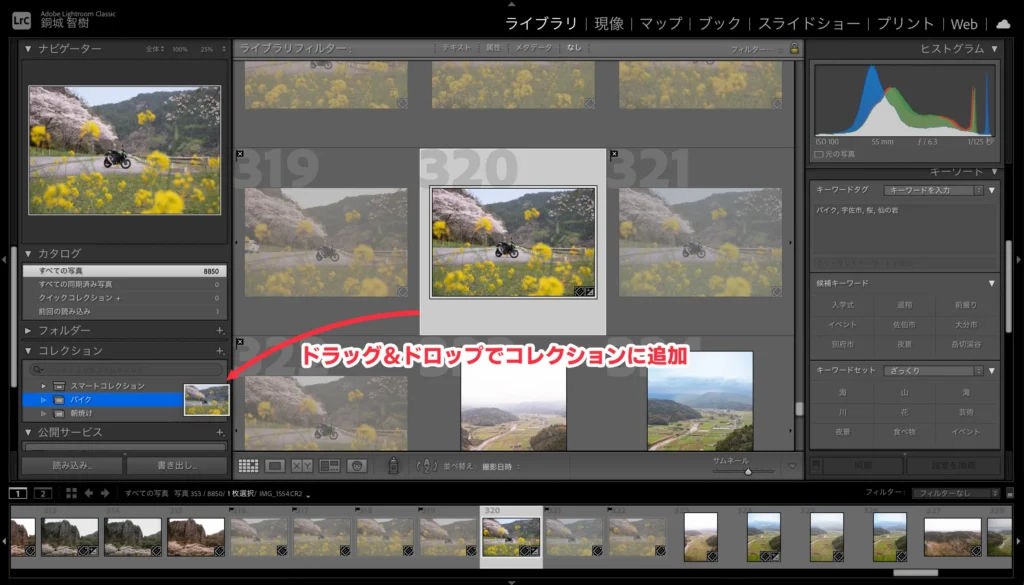Viewport: 1024px width, 585px height.
Task: Select the Painter spray-can tool
Action: pos(394,464)
